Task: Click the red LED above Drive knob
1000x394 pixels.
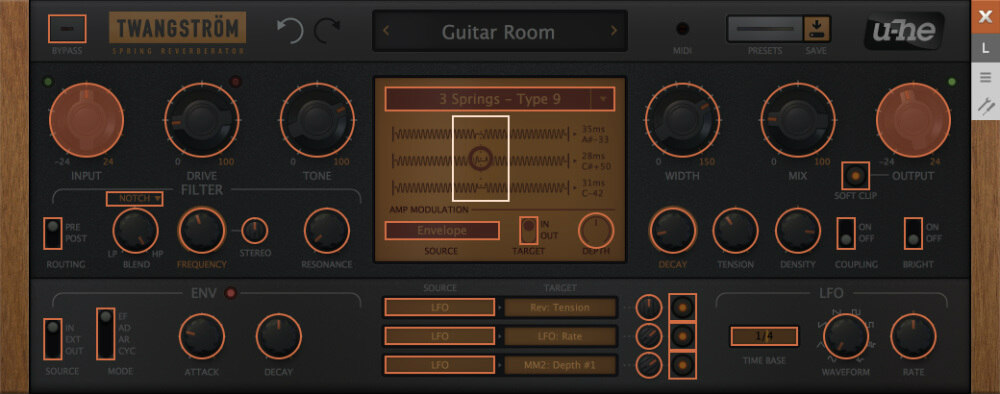Action: click(x=235, y=82)
